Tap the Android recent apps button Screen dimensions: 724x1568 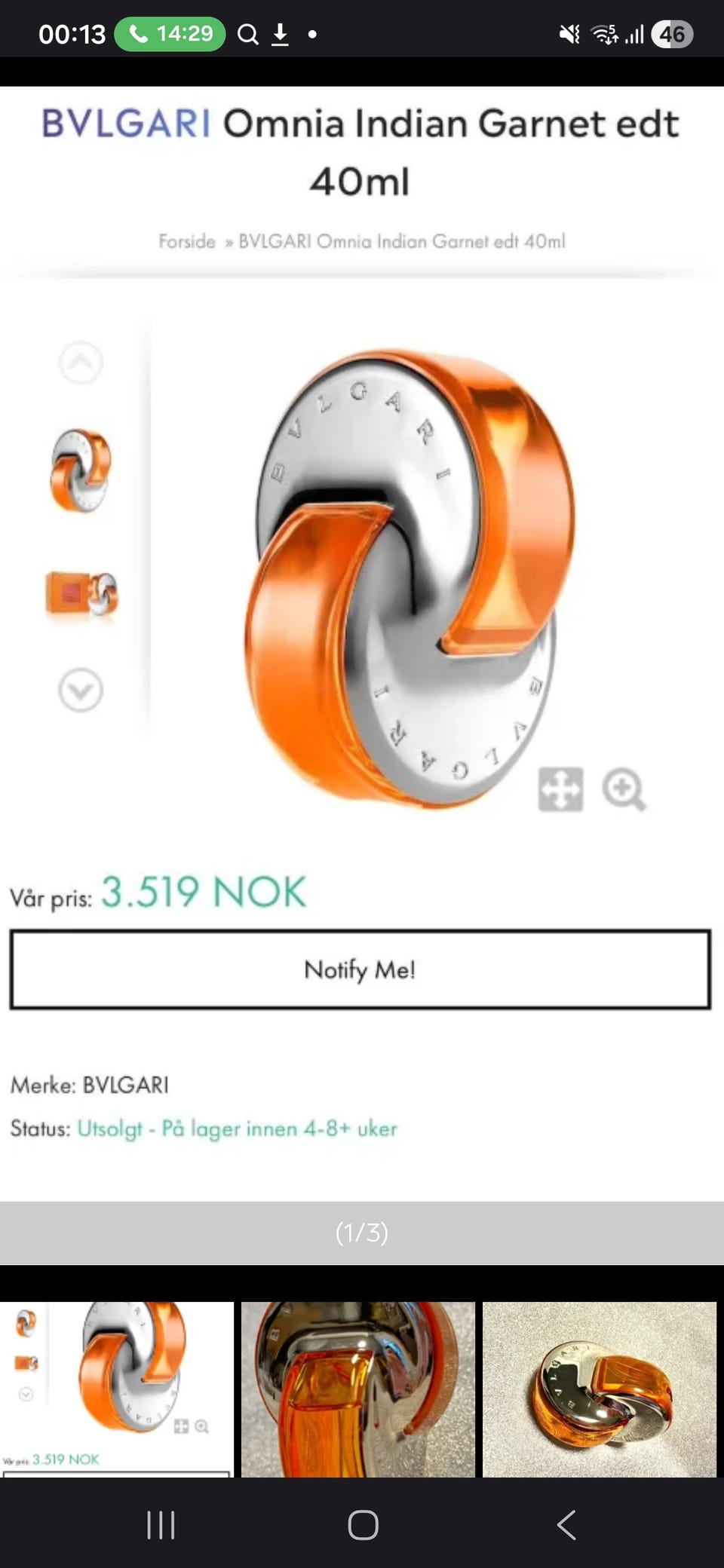click(x=161, y=1525)
